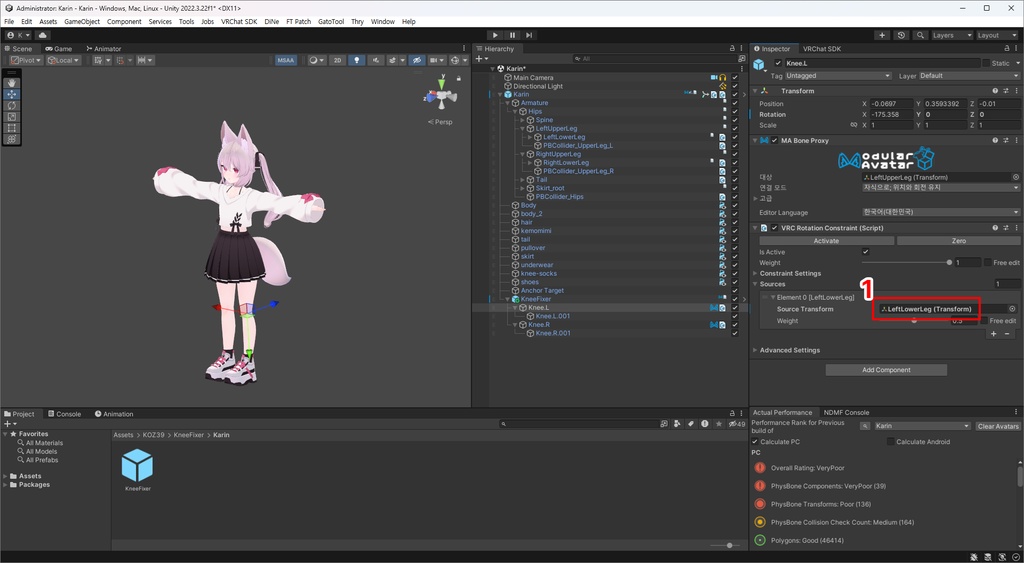1024x563 pixels.
Task: Toggle scene lighting bulb icon
Action: point(355,60)
